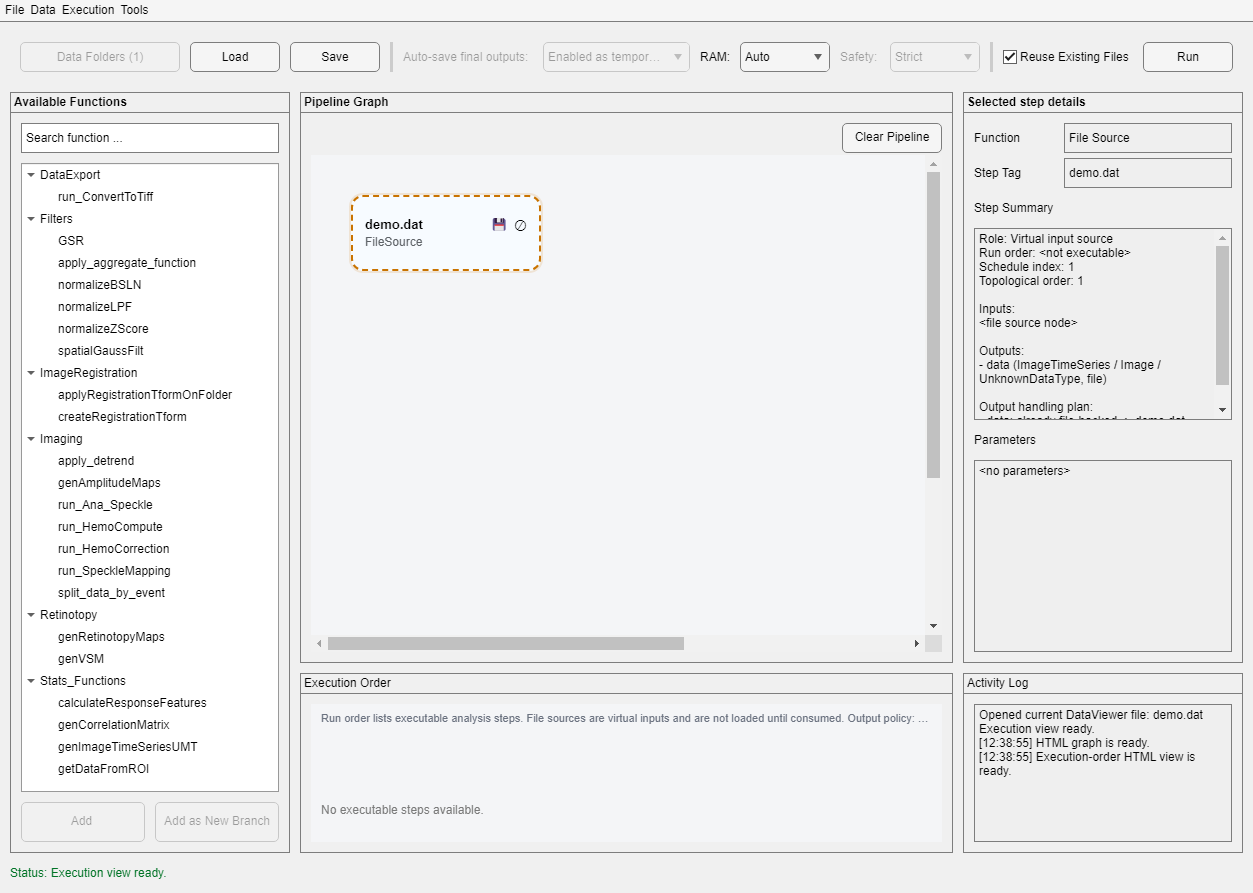Open the Execution menu
The image size is (1253, 893).
[x=89, y=10]
